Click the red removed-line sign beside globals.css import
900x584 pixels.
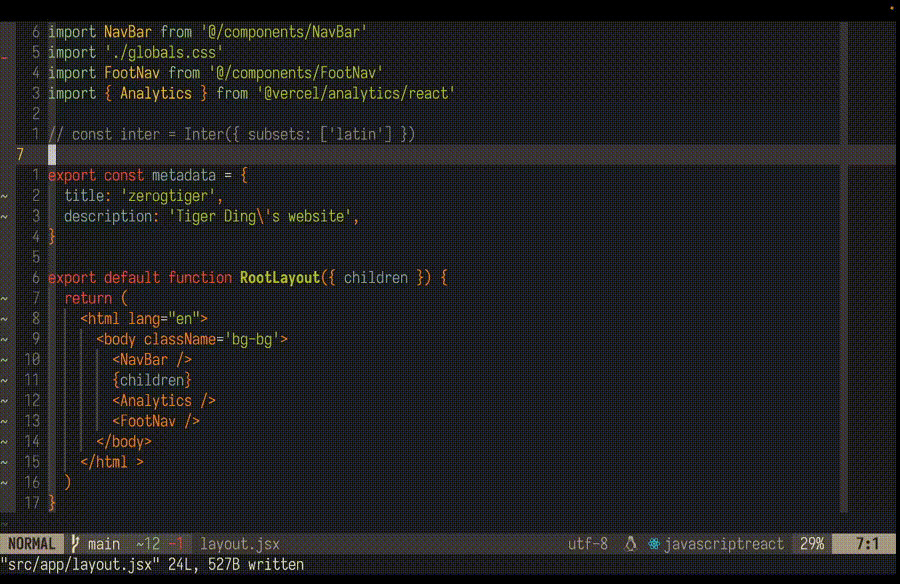pyautogui.click(x=4, y=58)
